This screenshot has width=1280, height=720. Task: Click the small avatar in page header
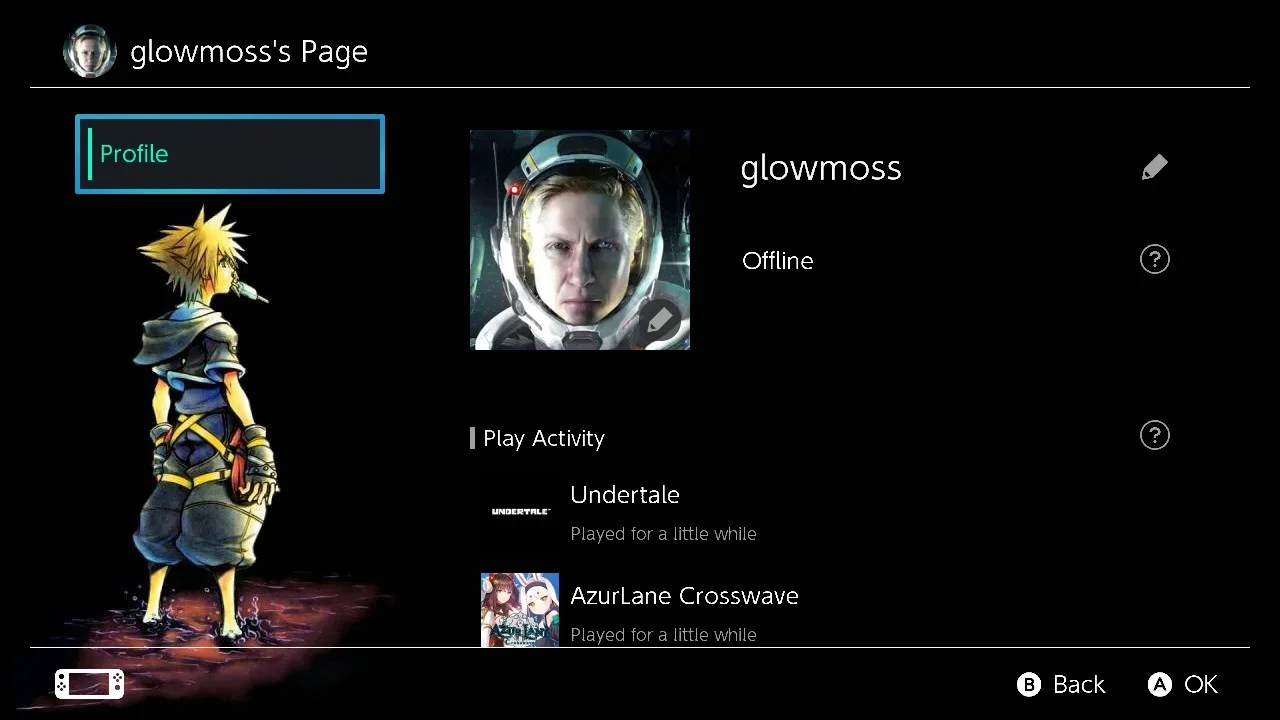[x=90, y=51]
